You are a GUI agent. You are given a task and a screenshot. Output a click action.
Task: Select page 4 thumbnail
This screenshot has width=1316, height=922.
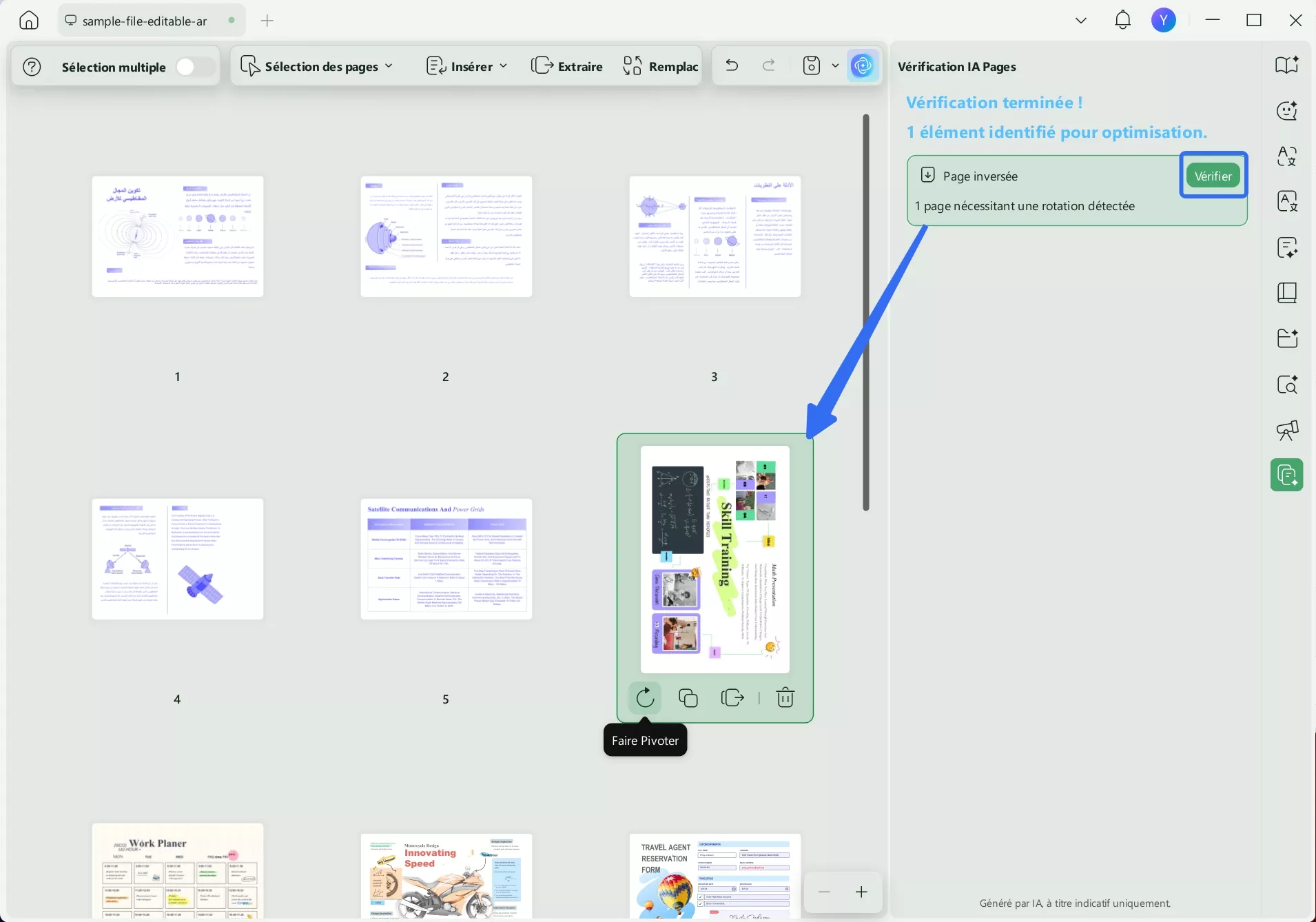pos(178,559)
